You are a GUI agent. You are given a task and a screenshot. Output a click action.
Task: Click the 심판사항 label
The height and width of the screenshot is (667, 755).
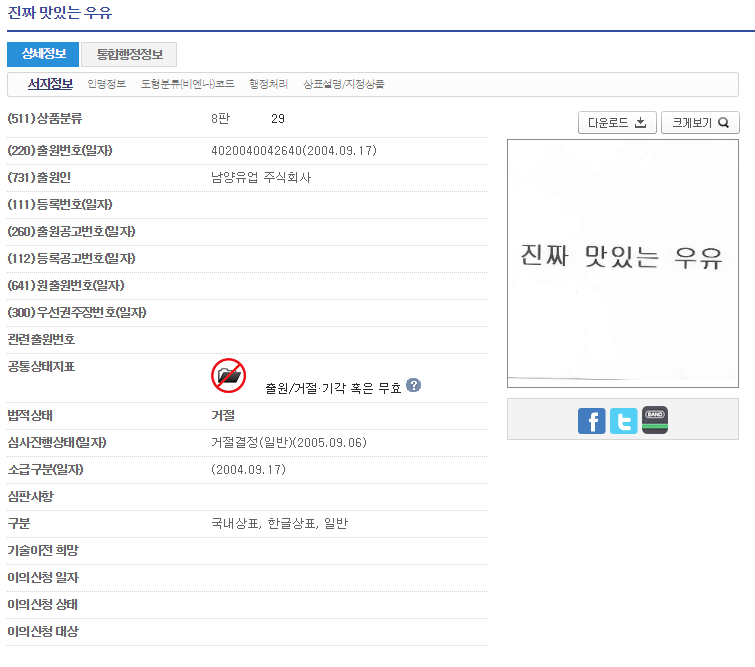(30, 497)
